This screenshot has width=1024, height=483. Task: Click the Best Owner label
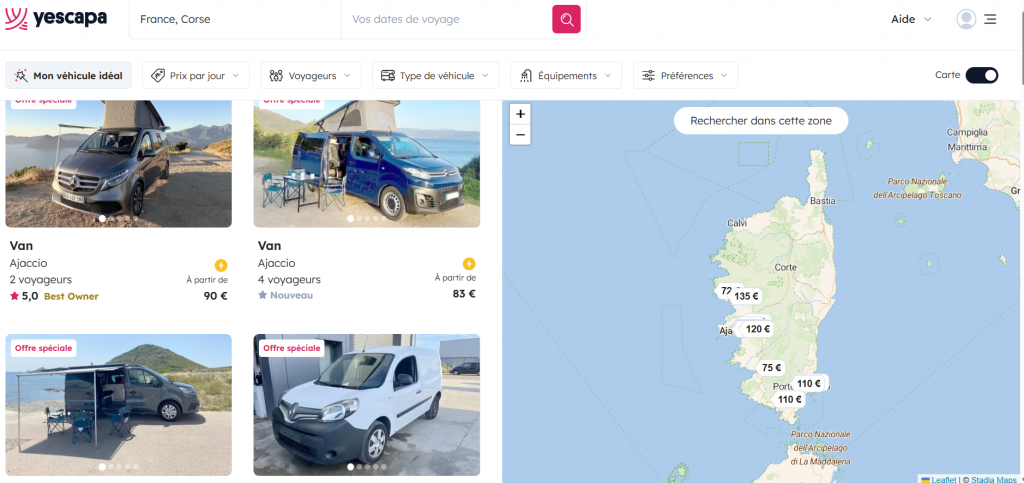tap(71, 296)
